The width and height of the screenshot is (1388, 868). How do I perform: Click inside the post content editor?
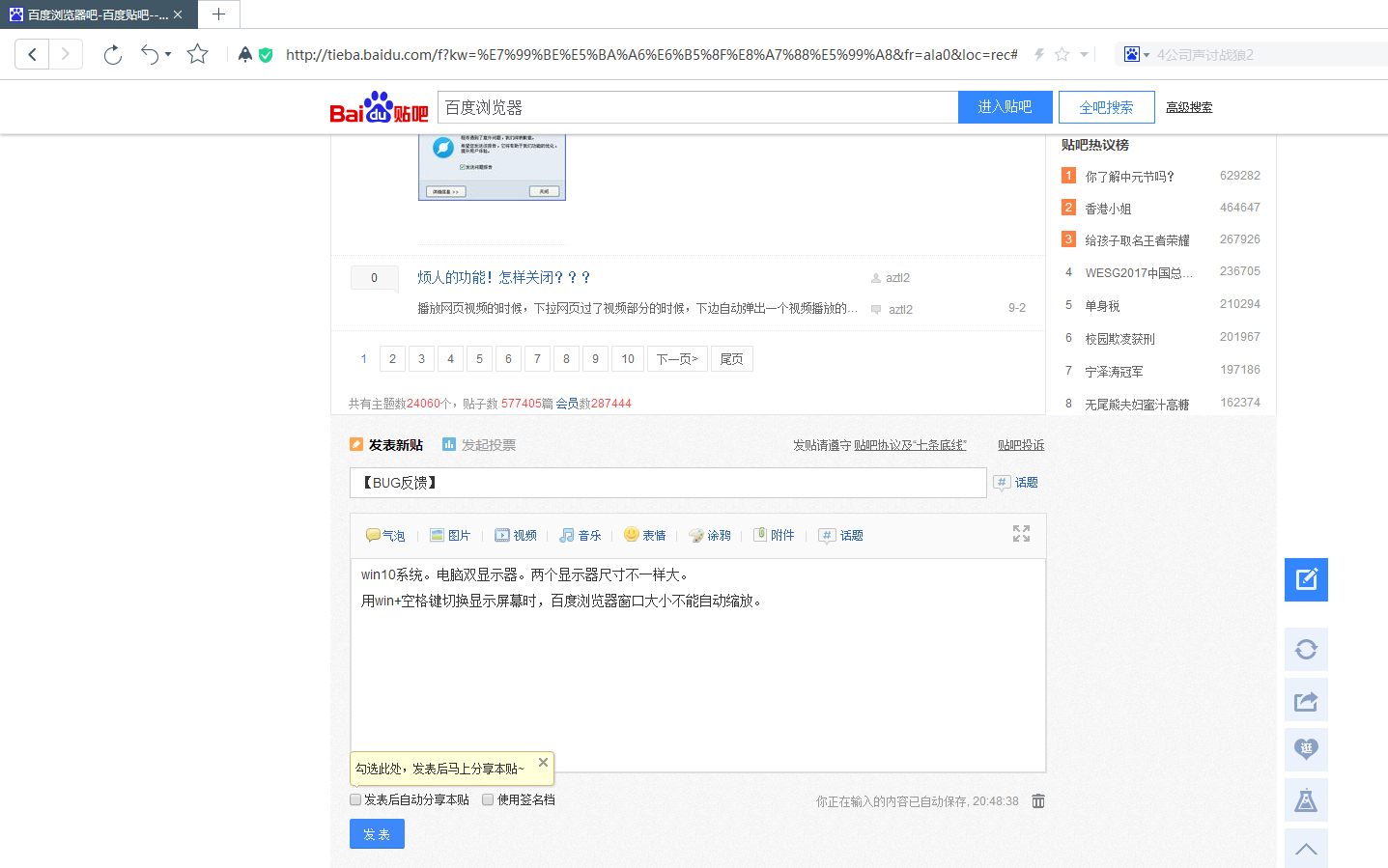(x=697, y=665)
